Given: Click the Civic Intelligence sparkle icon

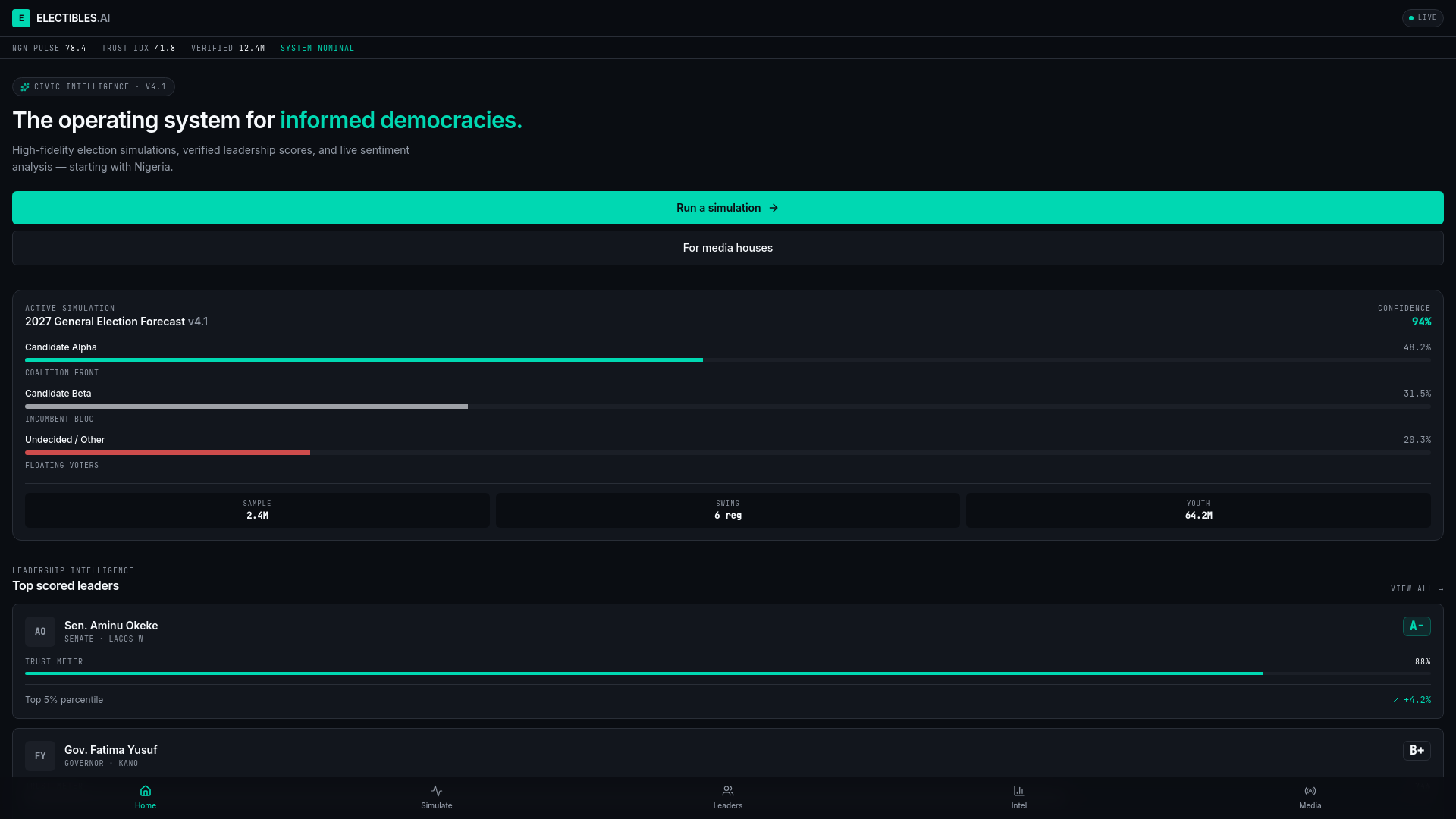Looking at the screenshot, I should click(x=25, y=87).
